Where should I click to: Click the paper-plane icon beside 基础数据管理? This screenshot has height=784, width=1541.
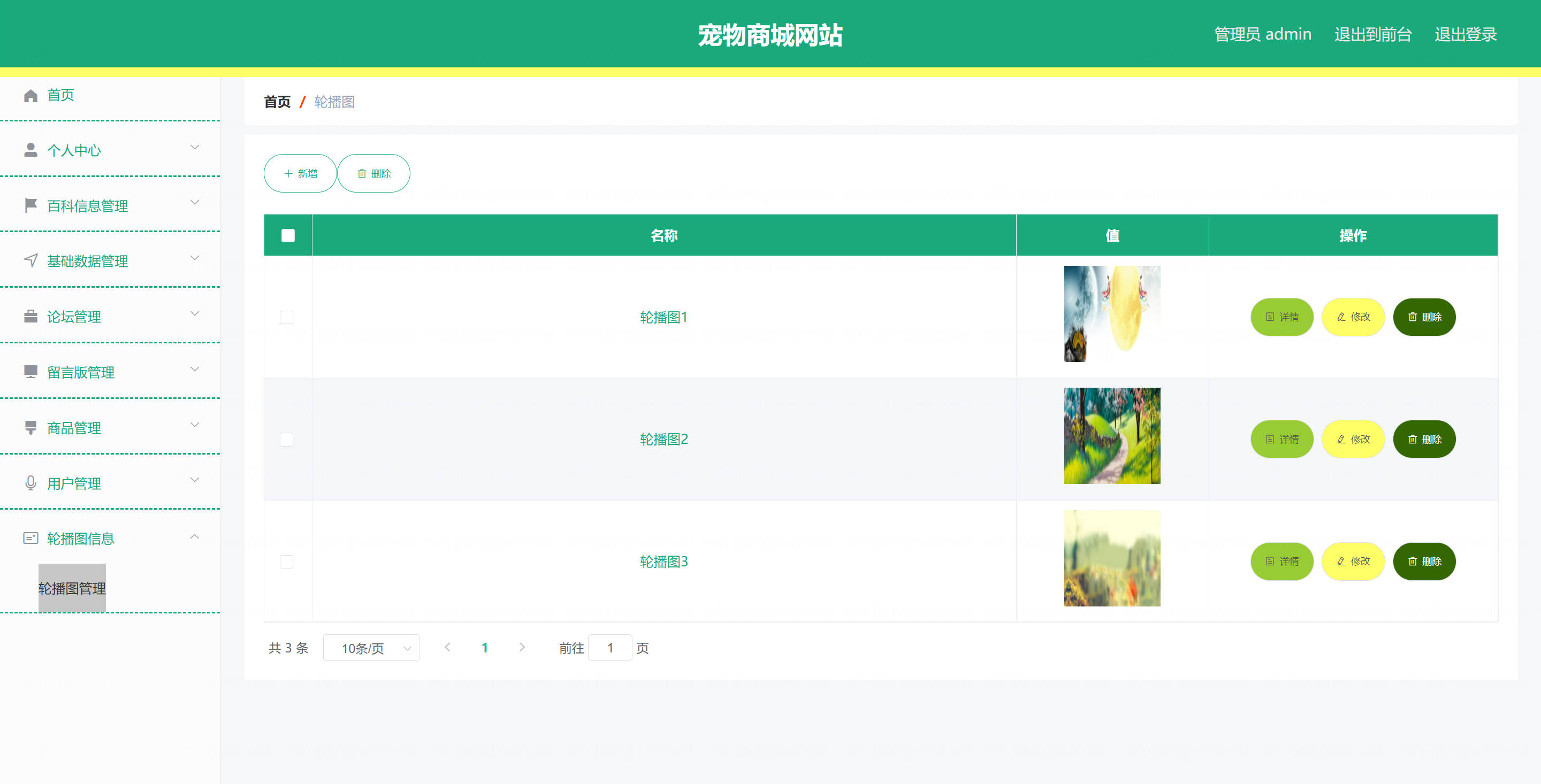coord(30,261)
